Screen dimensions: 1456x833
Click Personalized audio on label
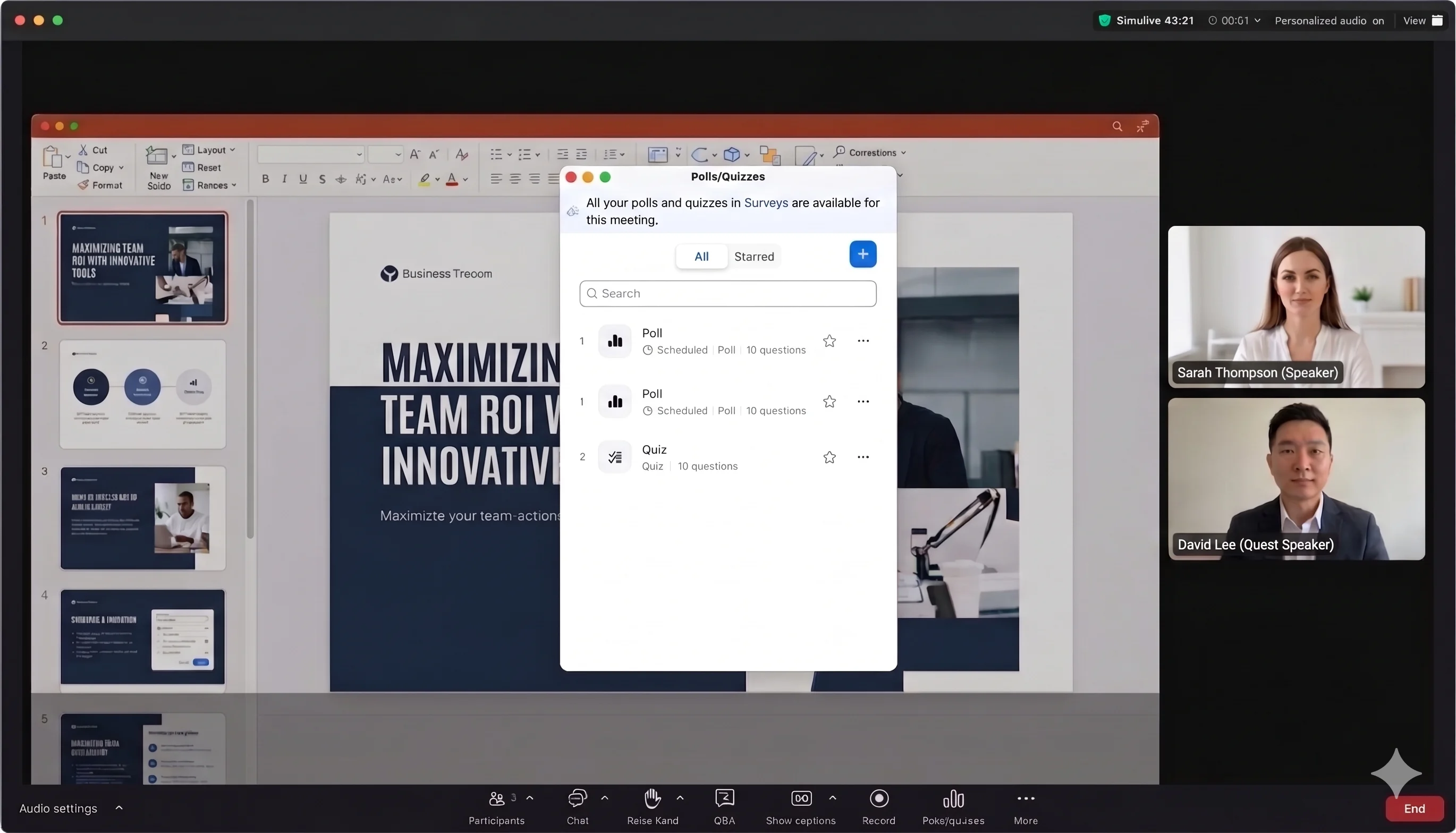[1329, 21]
